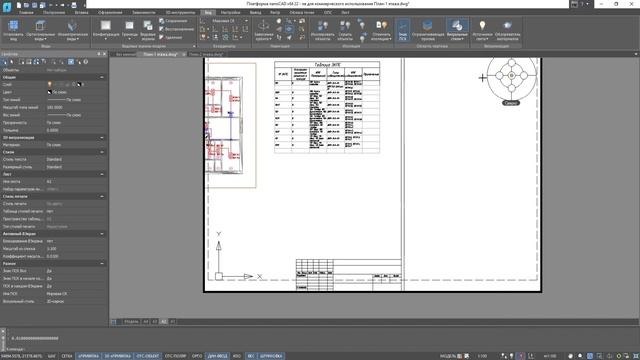Collapse the '3D визуализация' properties section

click(102, 138)
